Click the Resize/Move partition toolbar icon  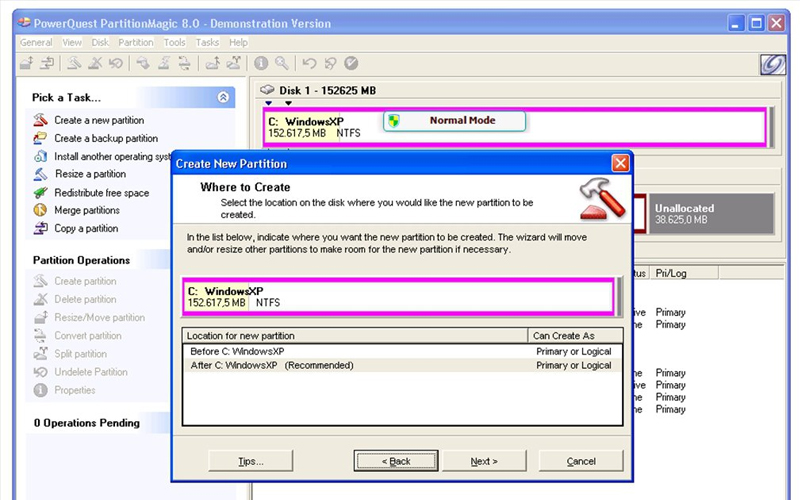27,63
